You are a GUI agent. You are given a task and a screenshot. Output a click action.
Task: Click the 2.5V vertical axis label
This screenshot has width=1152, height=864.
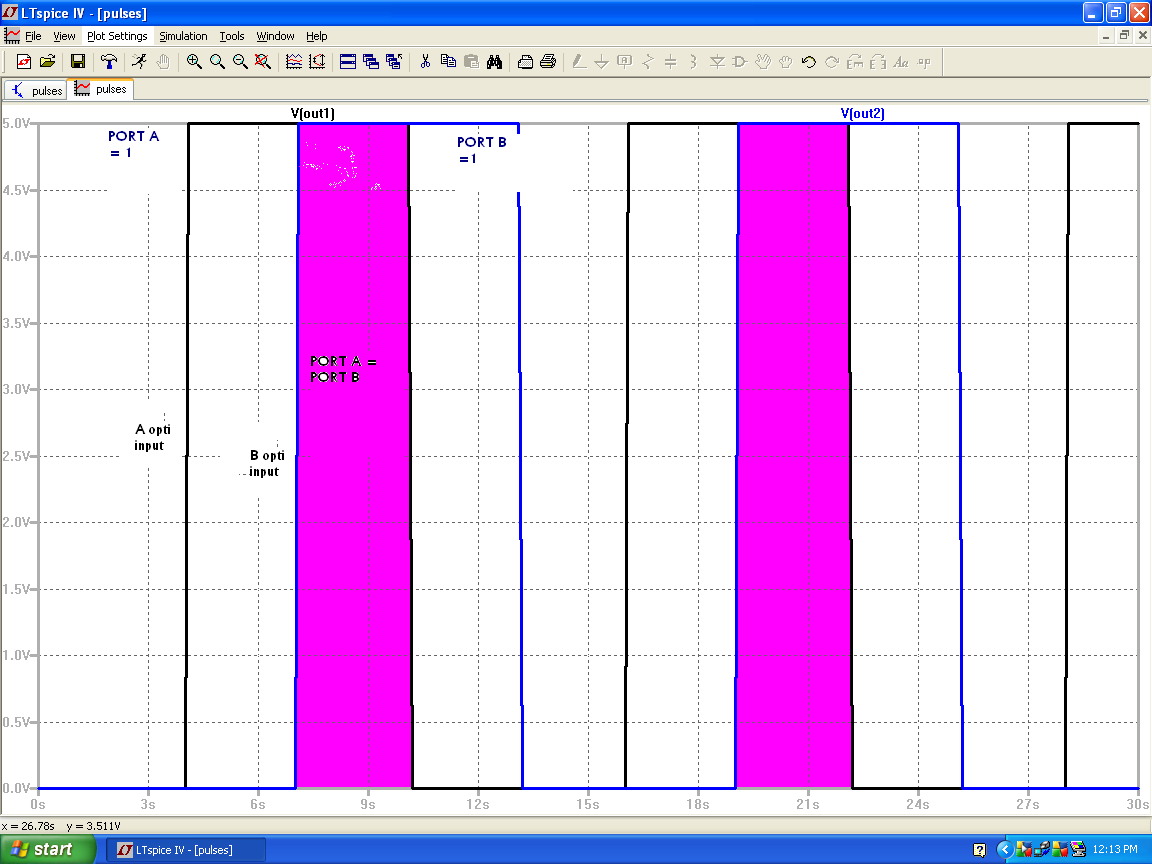[15, 456]
